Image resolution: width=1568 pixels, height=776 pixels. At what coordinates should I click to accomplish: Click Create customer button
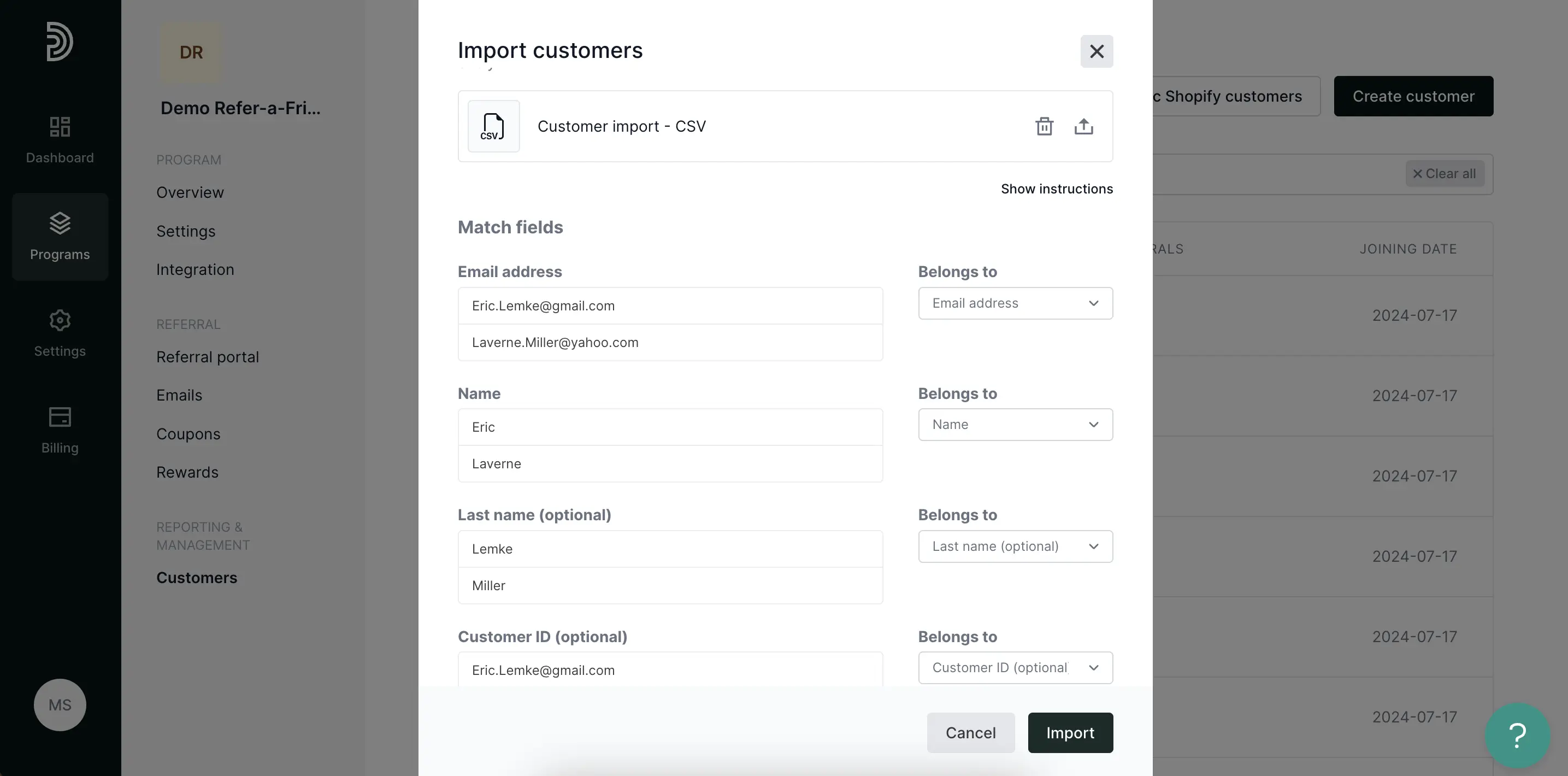pos(1413,96)
